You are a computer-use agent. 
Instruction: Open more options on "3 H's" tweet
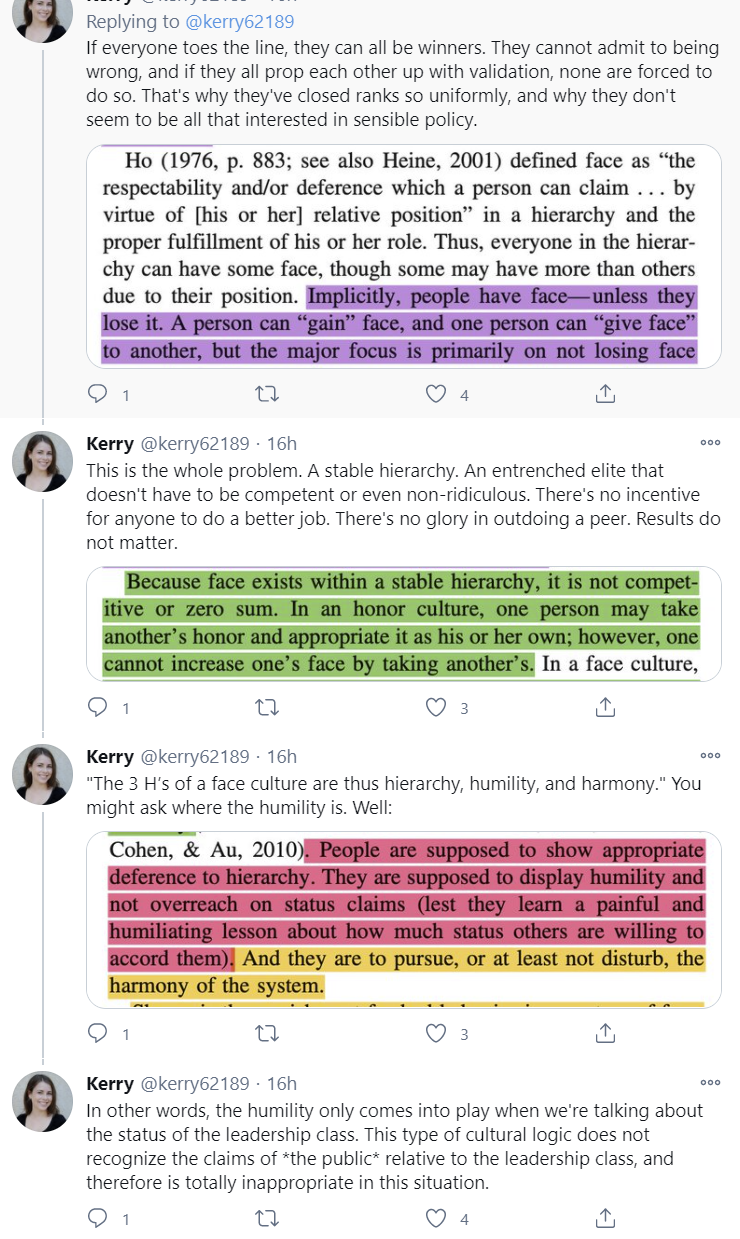710,756
